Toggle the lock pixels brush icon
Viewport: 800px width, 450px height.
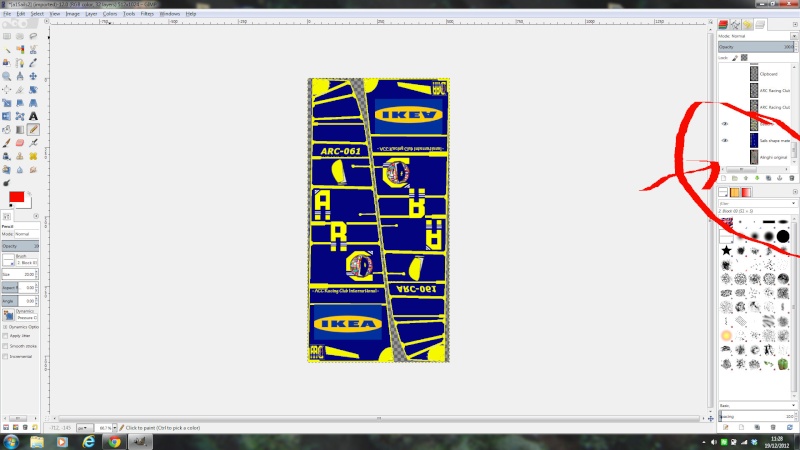pos(735,58)
